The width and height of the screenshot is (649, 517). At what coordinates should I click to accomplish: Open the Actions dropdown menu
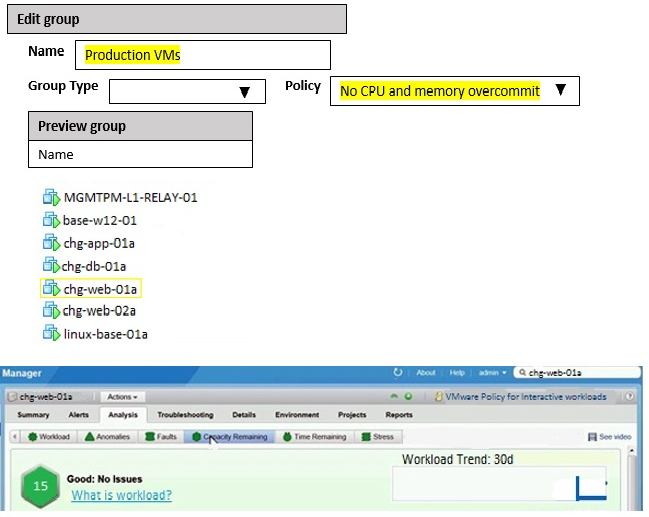(124, 397)
